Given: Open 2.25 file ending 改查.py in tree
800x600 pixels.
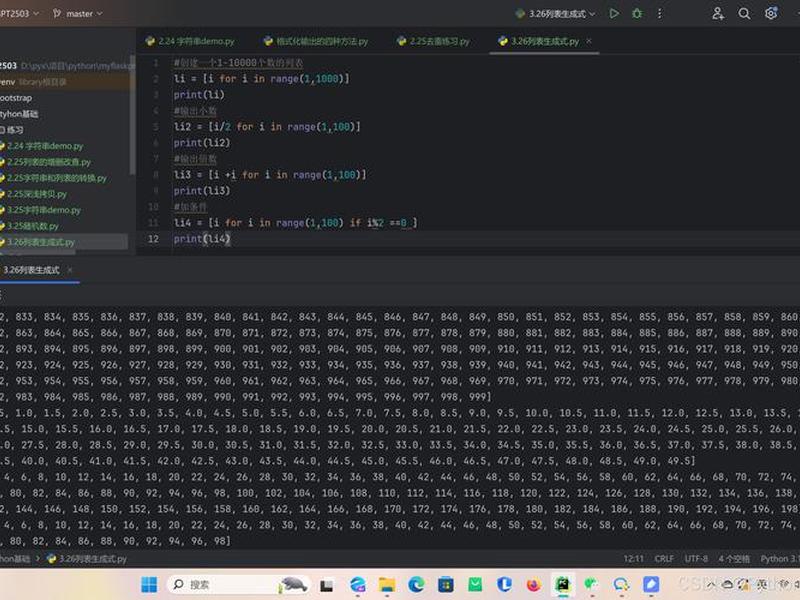Looking at the screenshot, I should [x=48, y=162].
